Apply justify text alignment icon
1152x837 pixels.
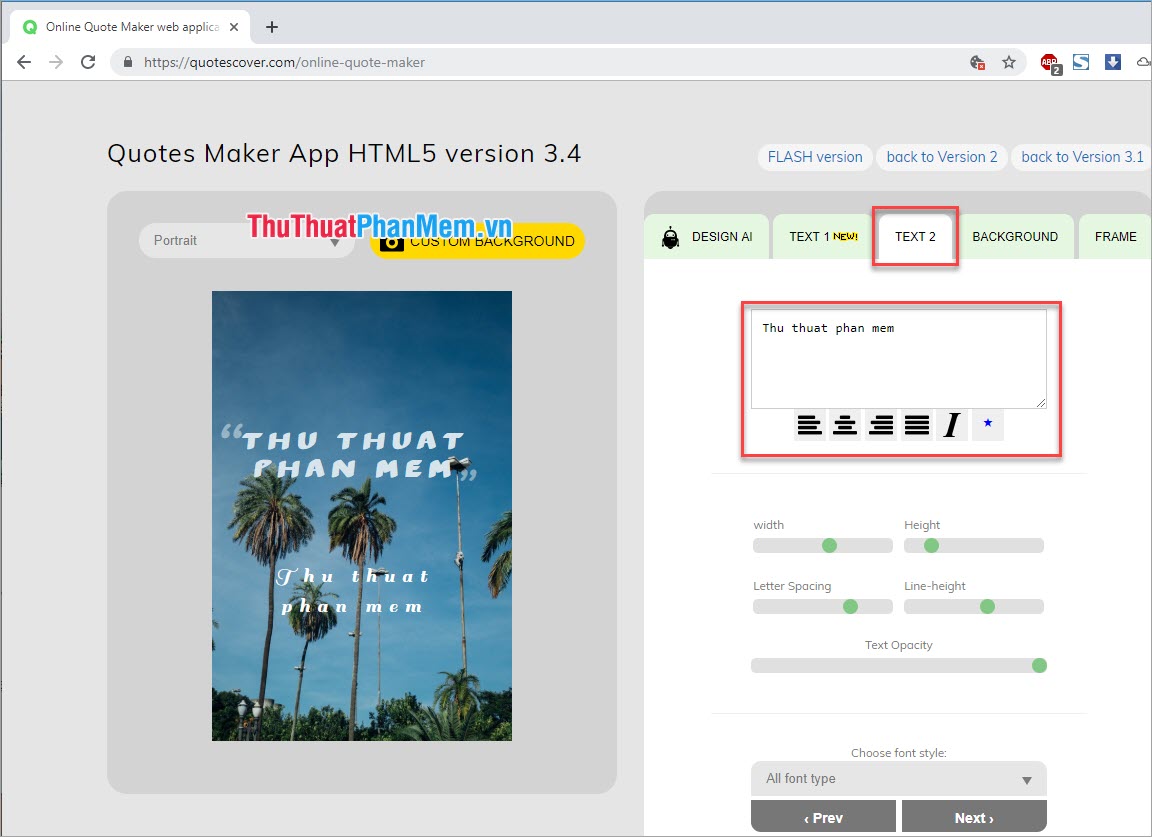917,424
